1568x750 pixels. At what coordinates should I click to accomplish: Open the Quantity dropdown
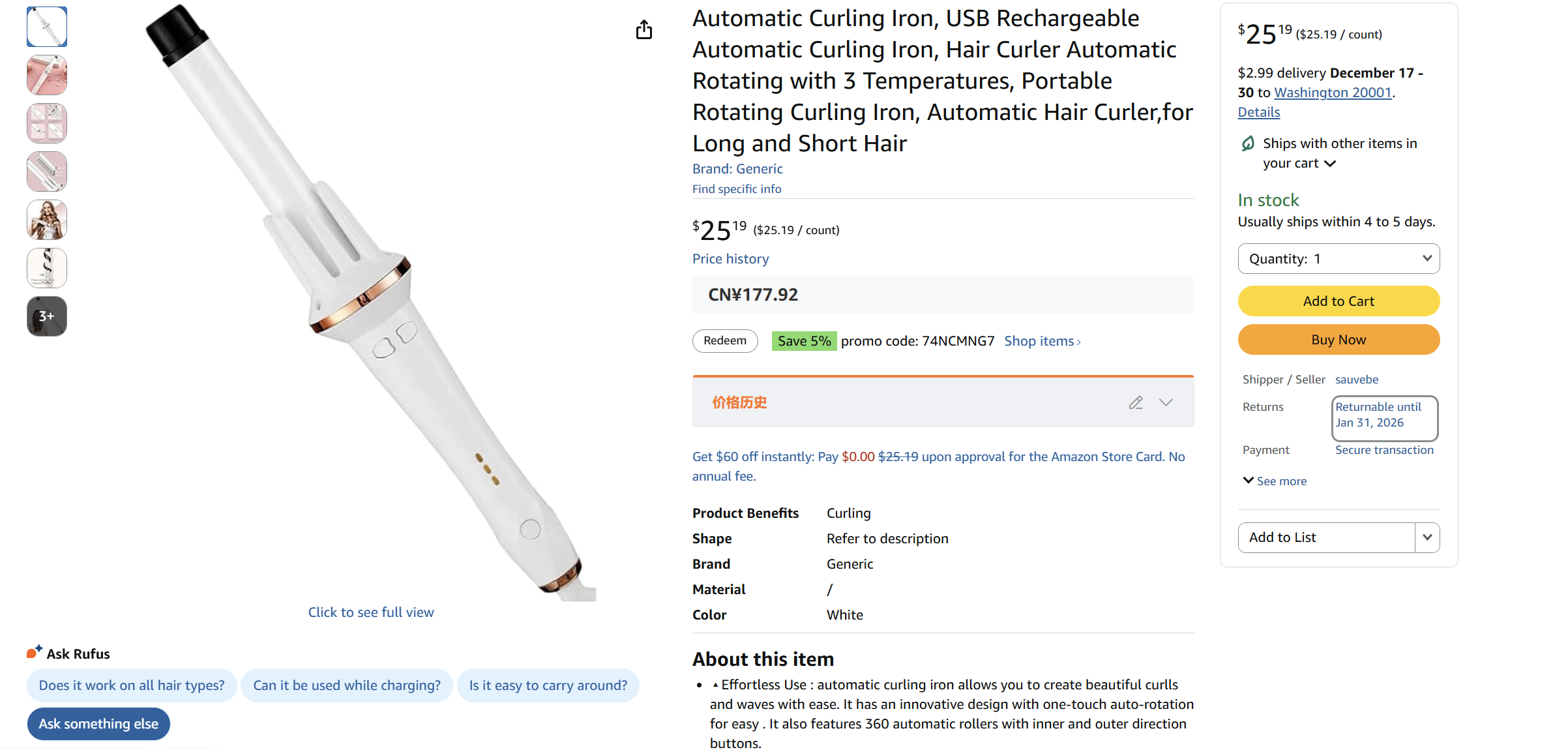1338,258
